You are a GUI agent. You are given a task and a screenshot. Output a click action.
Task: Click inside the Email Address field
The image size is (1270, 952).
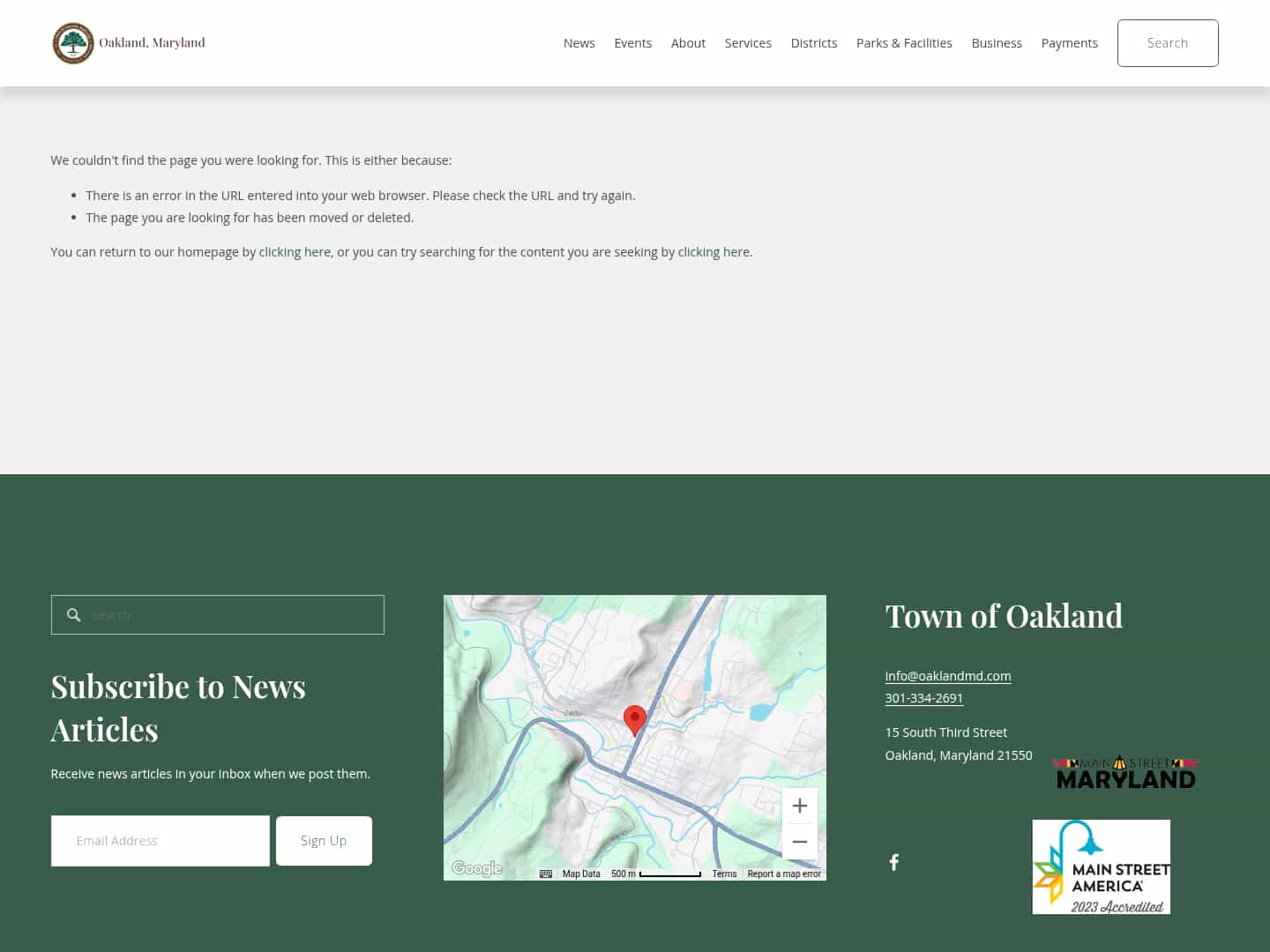[160, 840]
